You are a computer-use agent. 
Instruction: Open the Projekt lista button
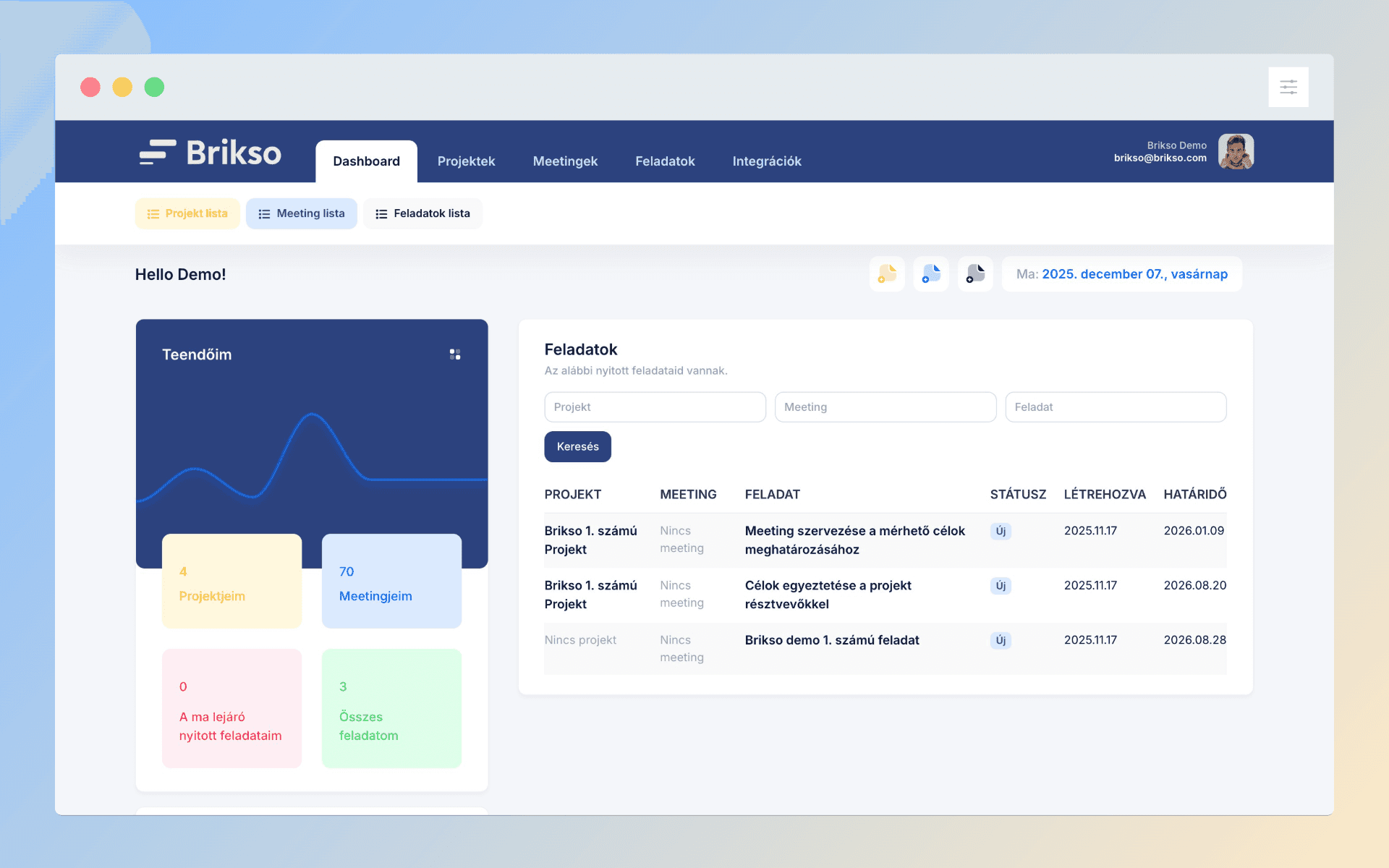pos(187,213)
